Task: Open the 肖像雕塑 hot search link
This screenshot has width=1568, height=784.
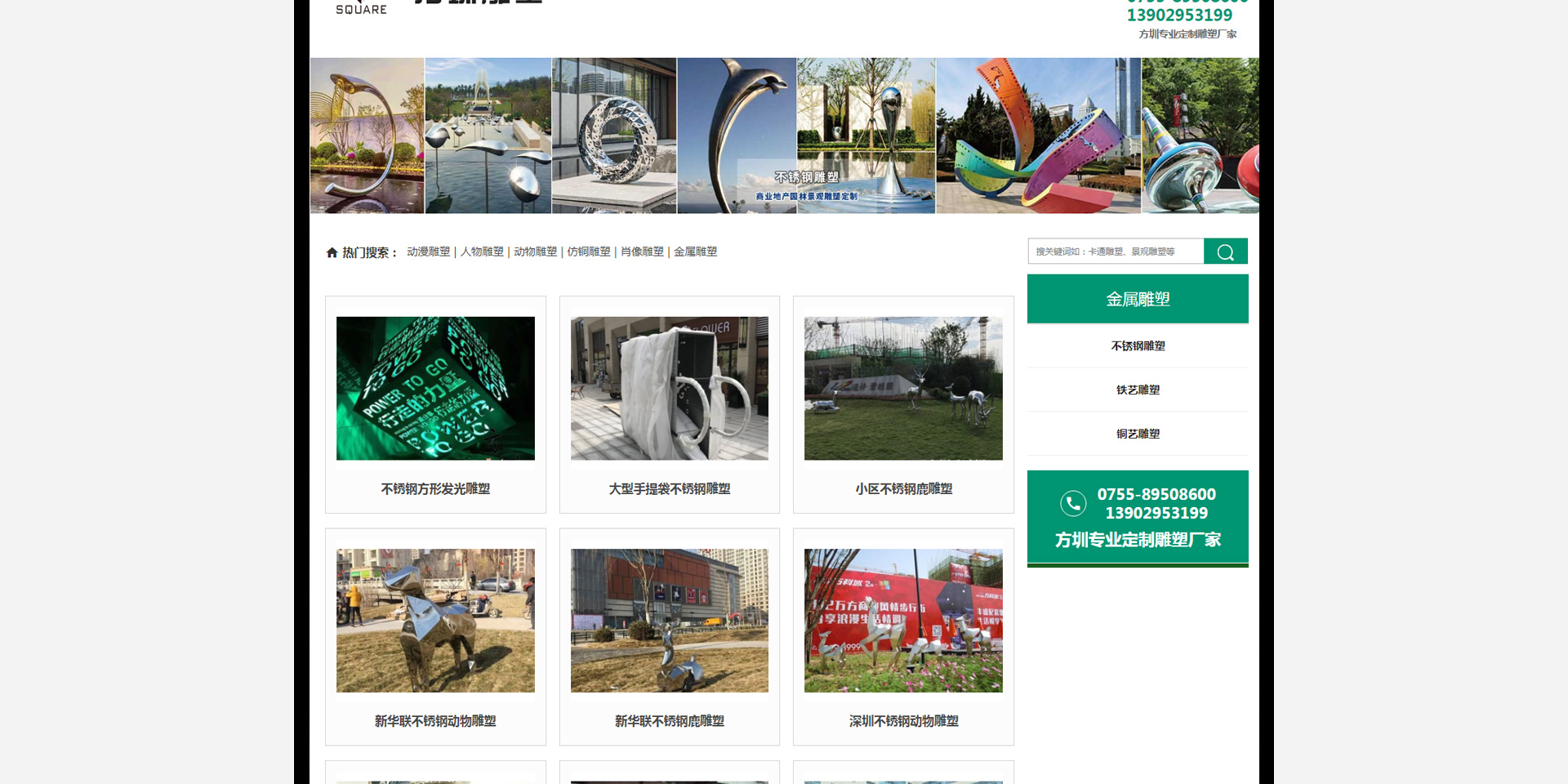Action: 642,252
